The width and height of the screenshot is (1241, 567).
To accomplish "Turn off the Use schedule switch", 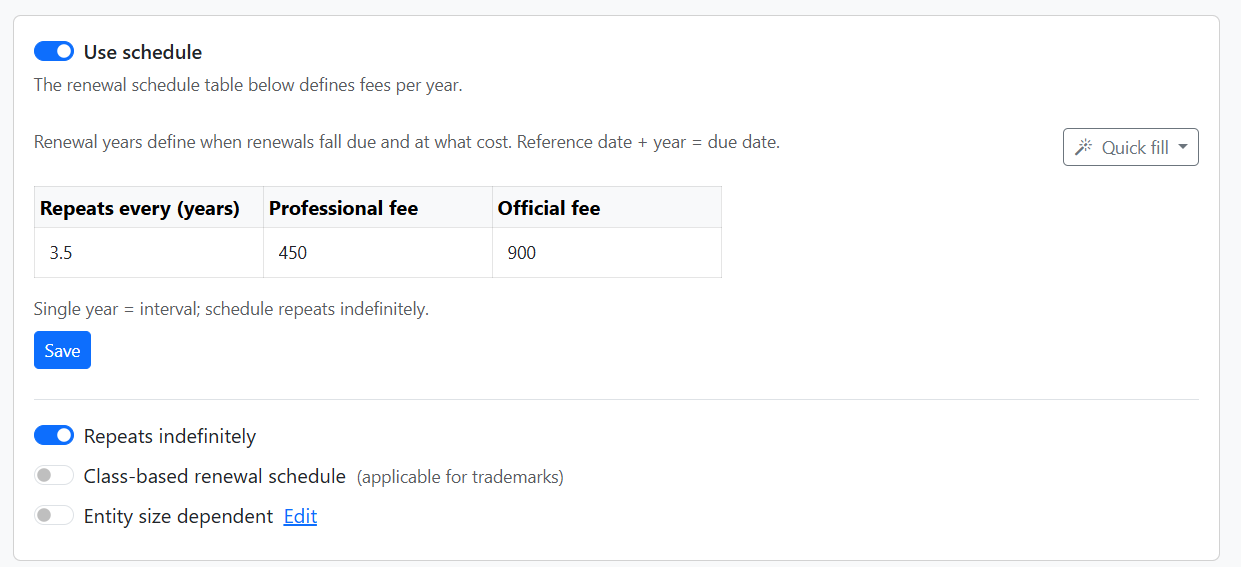I will click(54, 52).
